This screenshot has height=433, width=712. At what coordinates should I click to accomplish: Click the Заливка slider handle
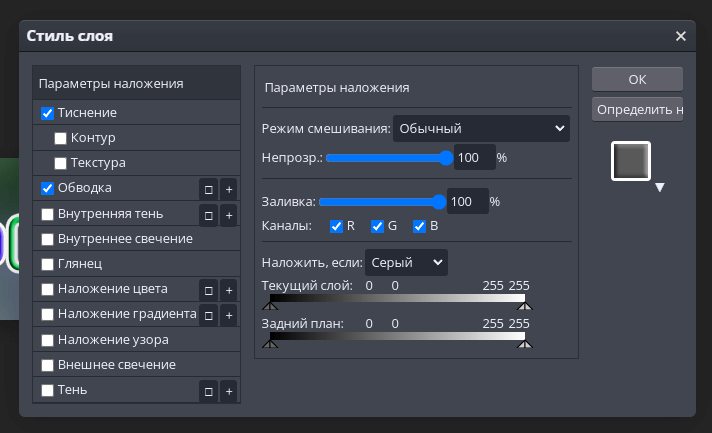[x=439, y=202]
